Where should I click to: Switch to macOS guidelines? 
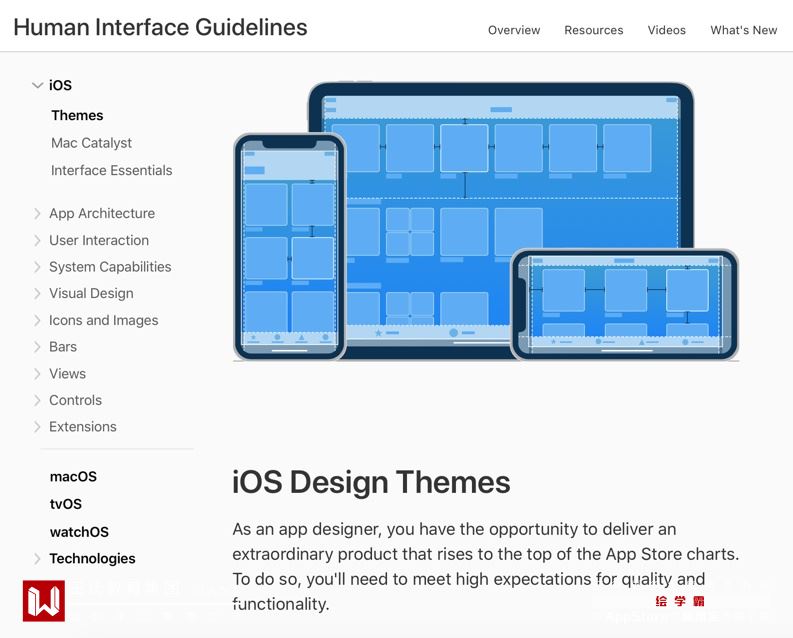(73, 477)
